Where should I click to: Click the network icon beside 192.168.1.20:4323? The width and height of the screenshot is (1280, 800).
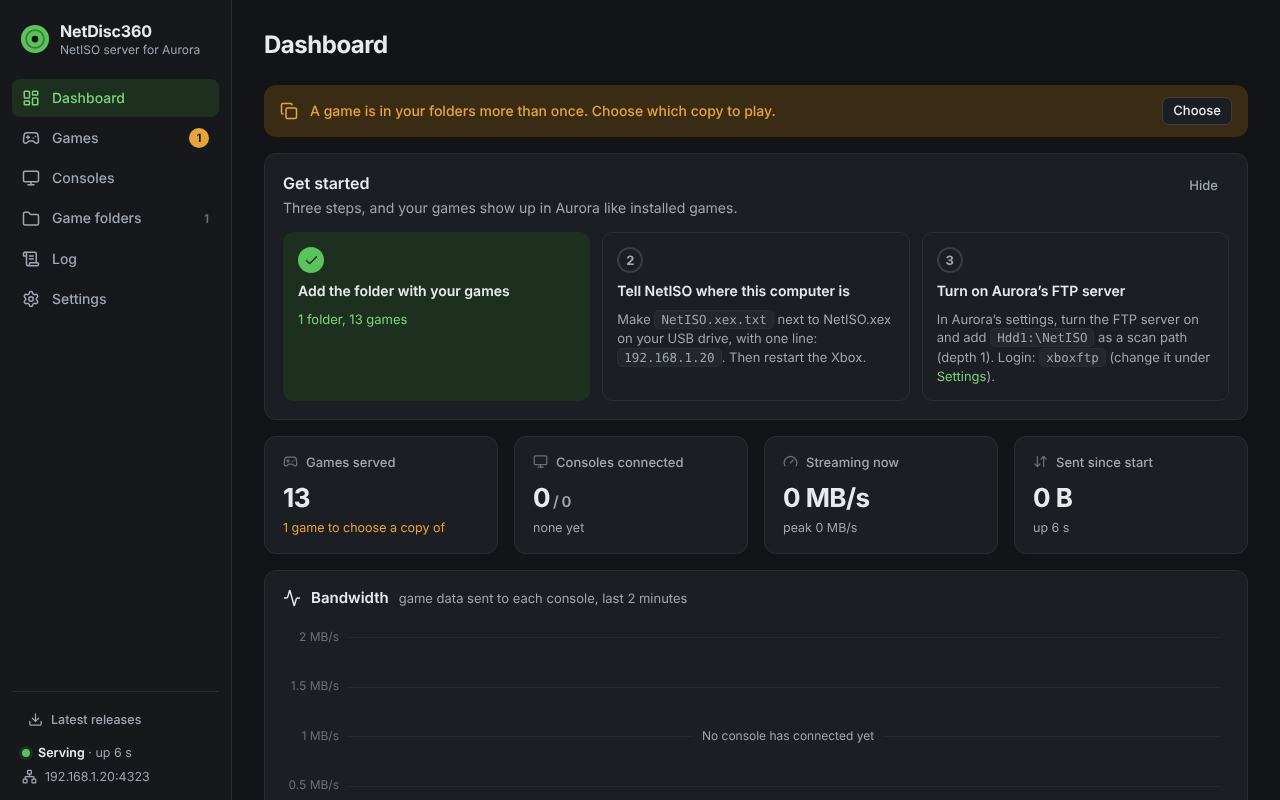(x=29, y=777)
